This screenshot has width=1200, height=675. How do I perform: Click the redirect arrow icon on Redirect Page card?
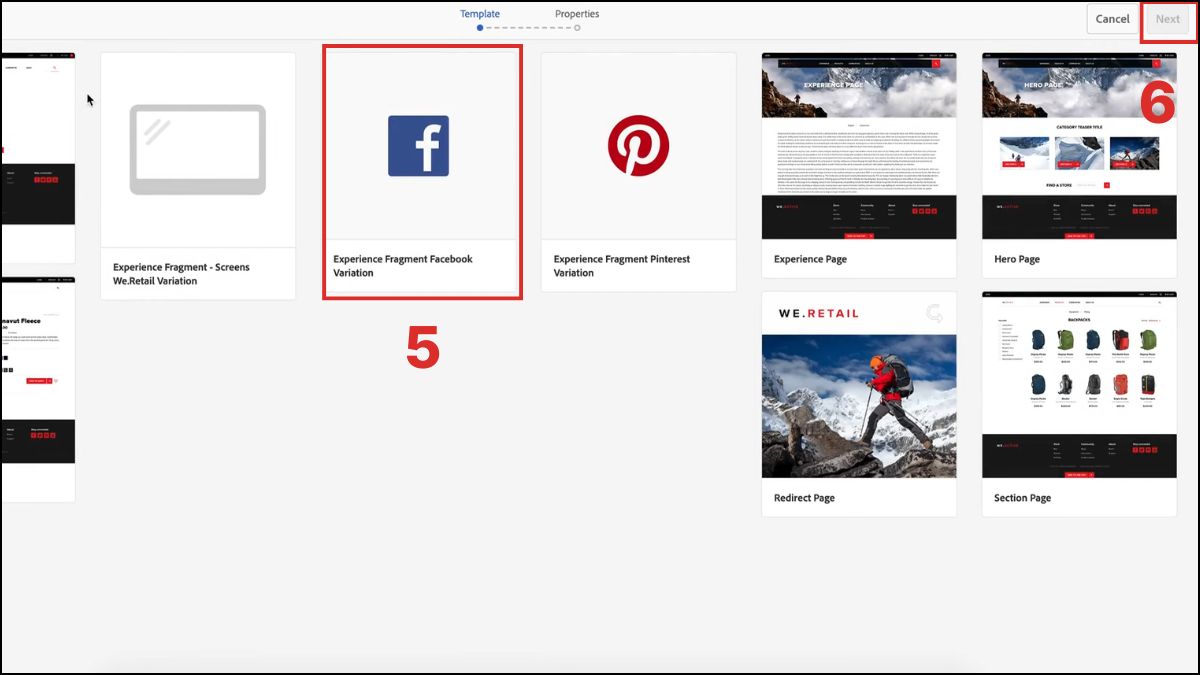tap(934, 313)
